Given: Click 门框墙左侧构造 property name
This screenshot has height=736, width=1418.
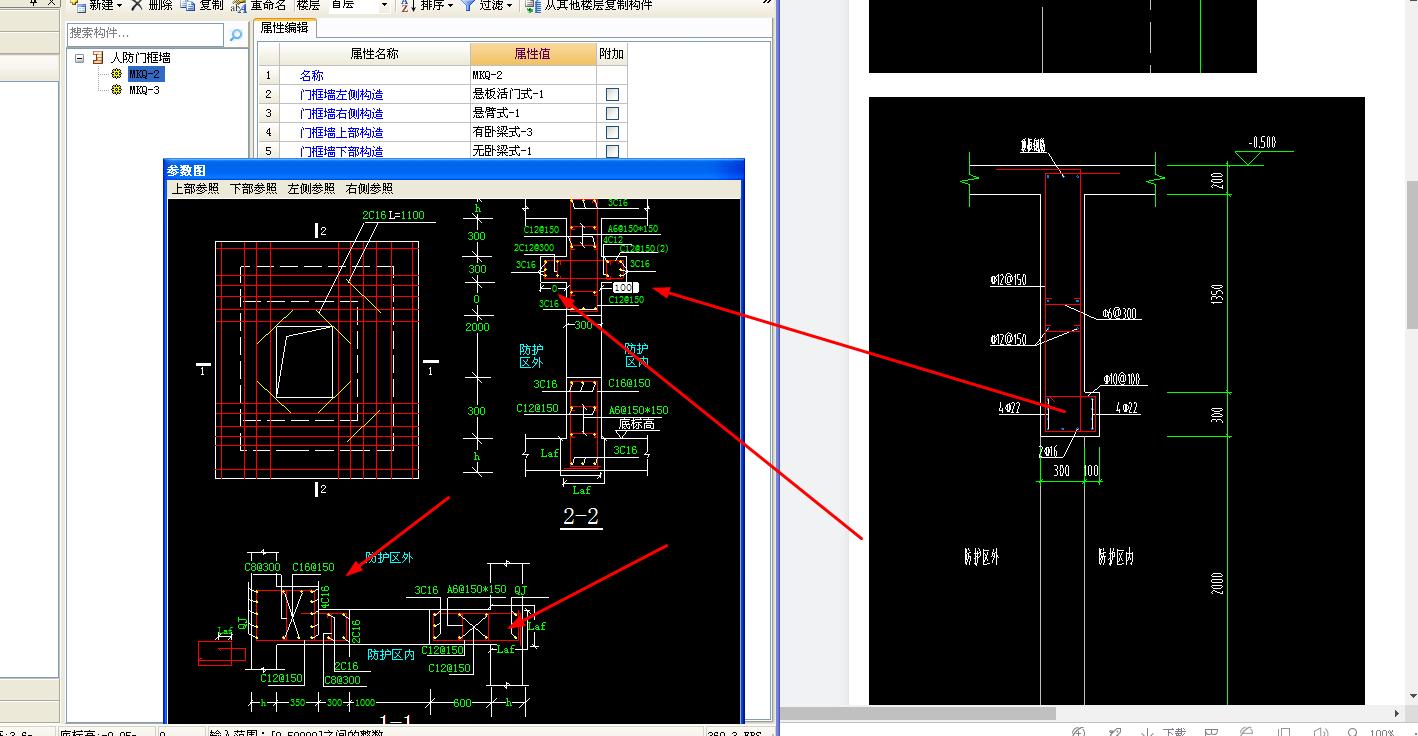Looking at the screenshot, I should (341, 94).
